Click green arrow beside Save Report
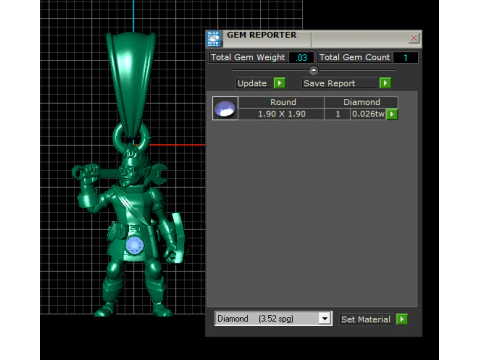This screenshot has height=360, width=480. point(385,83)
